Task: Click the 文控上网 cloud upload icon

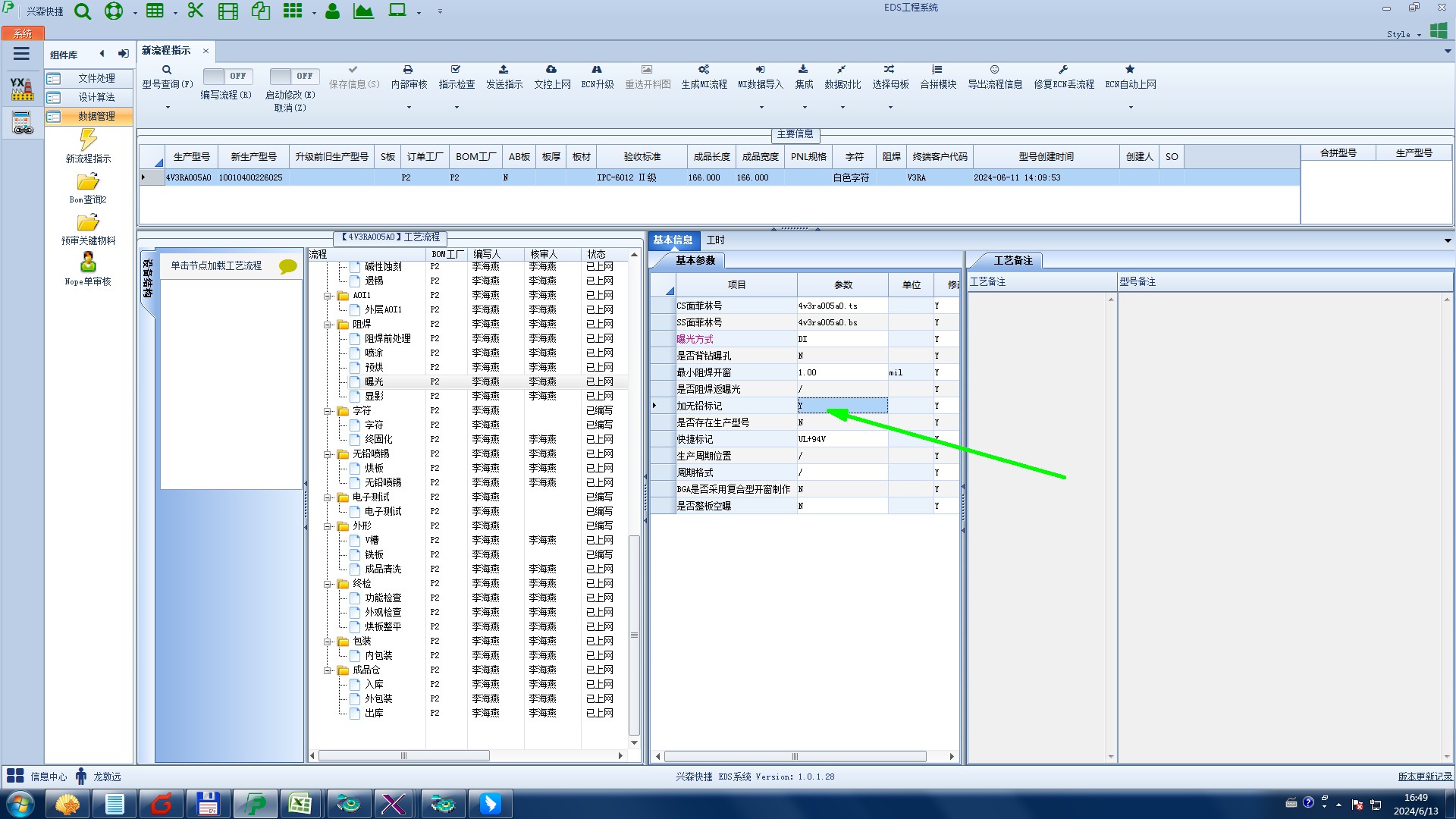Action: [x=551, y=70]
